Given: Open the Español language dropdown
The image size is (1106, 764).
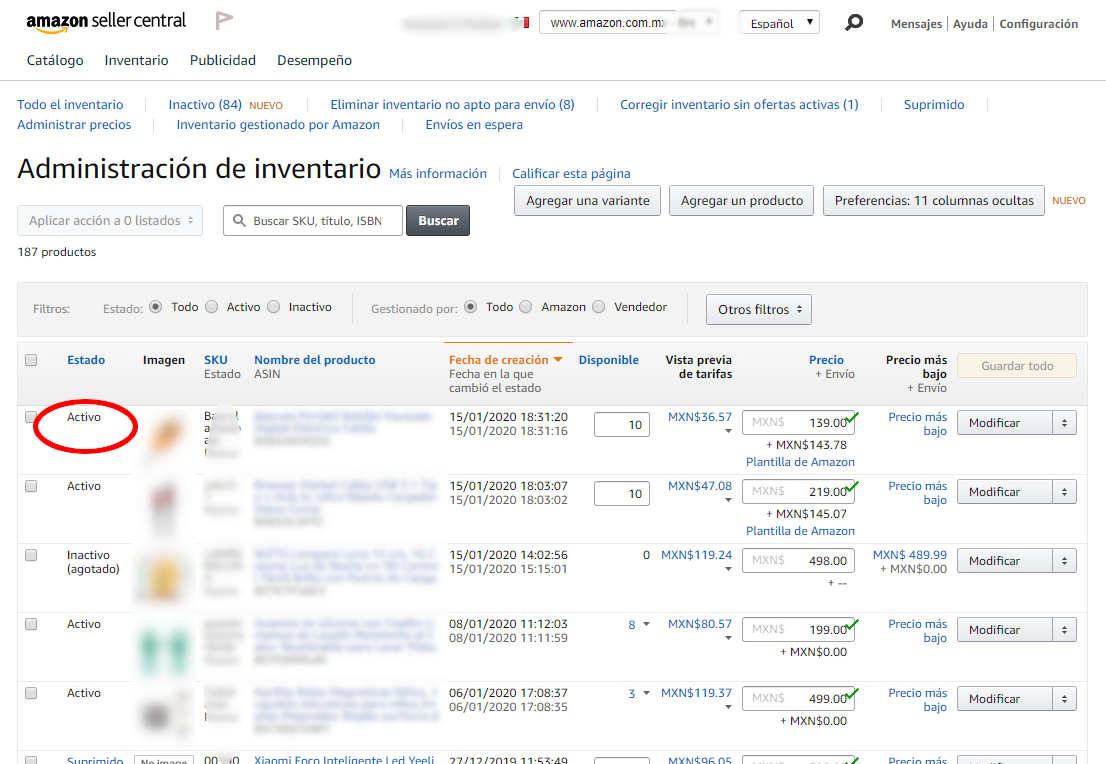Looking at the screenshot, I should pyautogui.click(x=779, y=23).
